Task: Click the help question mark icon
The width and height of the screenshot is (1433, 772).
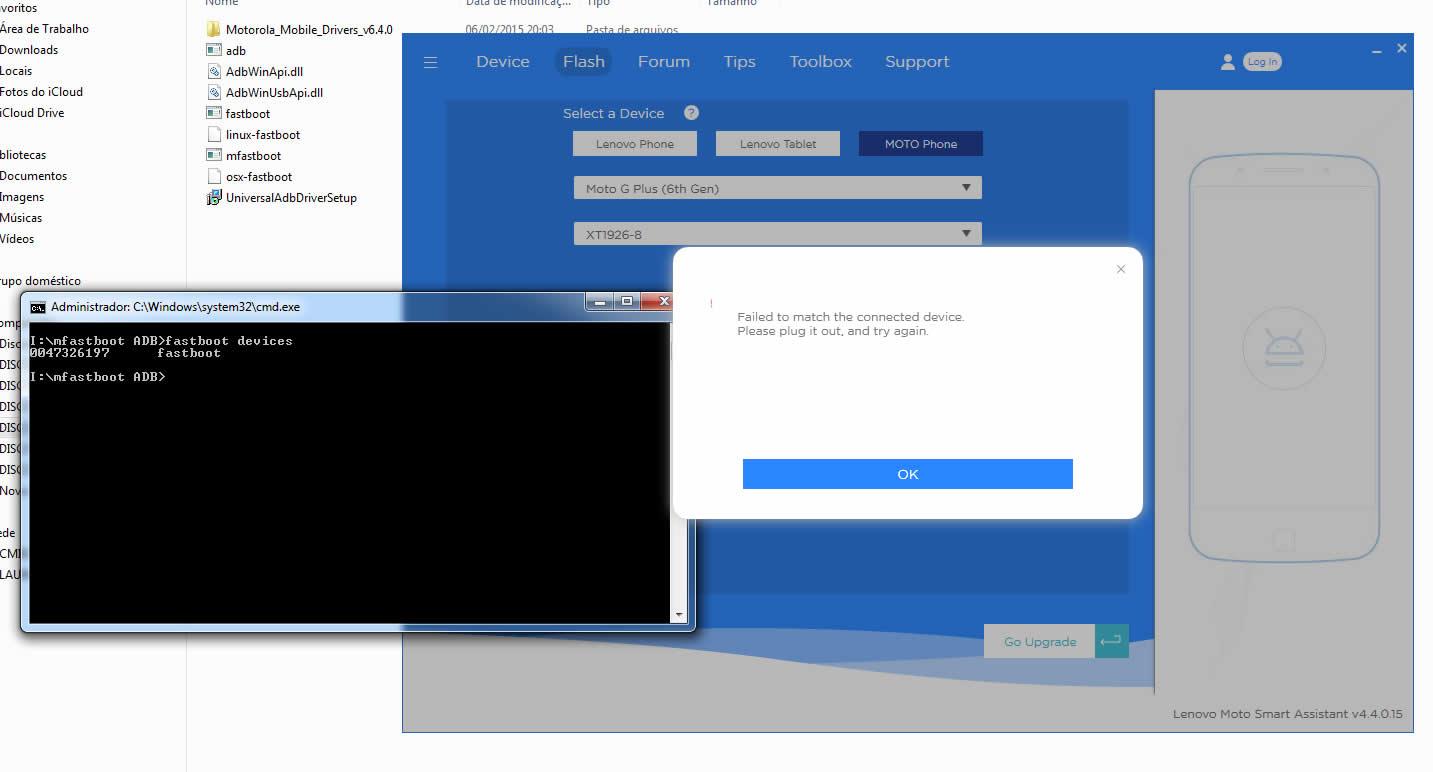Action: coord(691,113)
